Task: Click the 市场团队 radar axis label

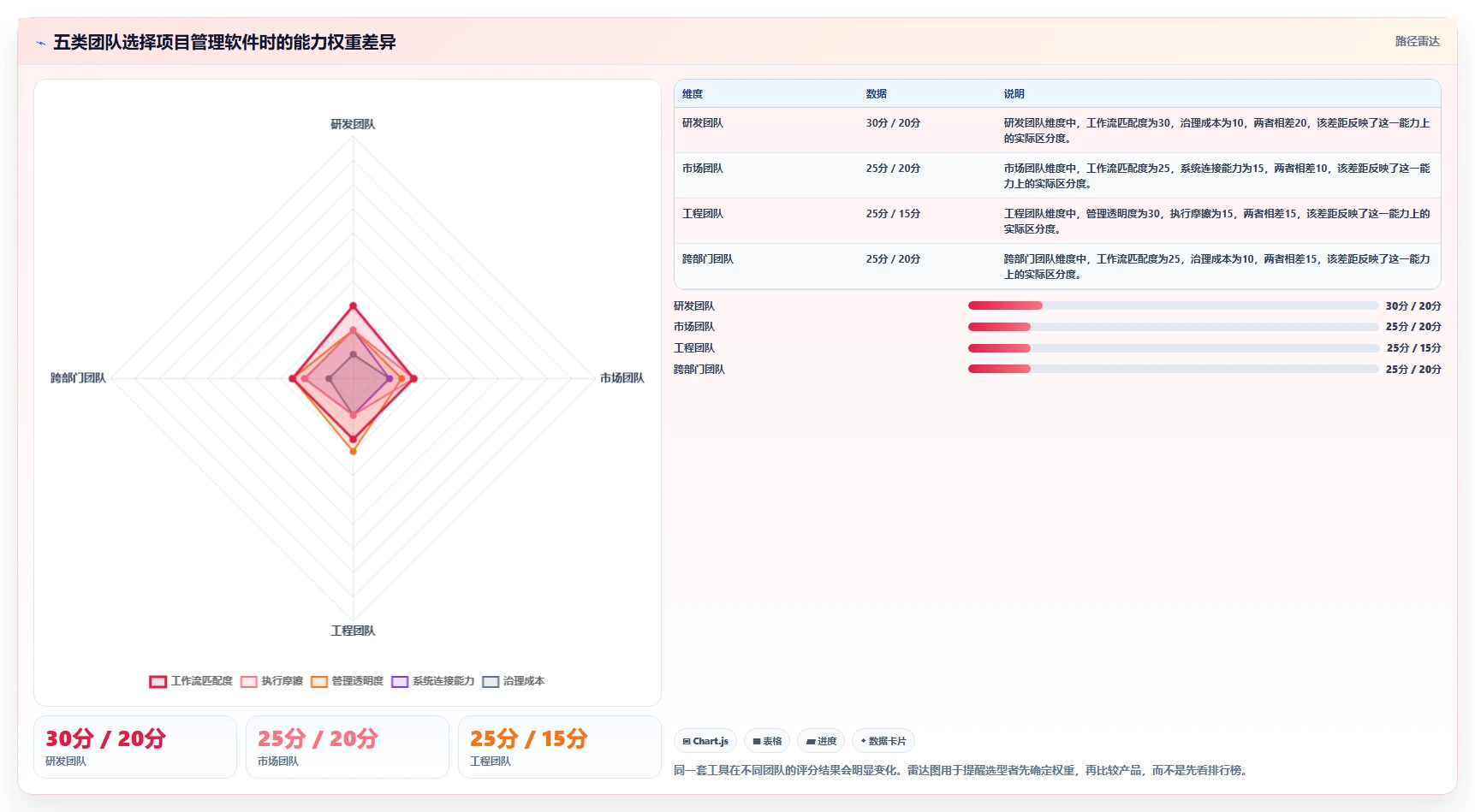Action: 622,378
